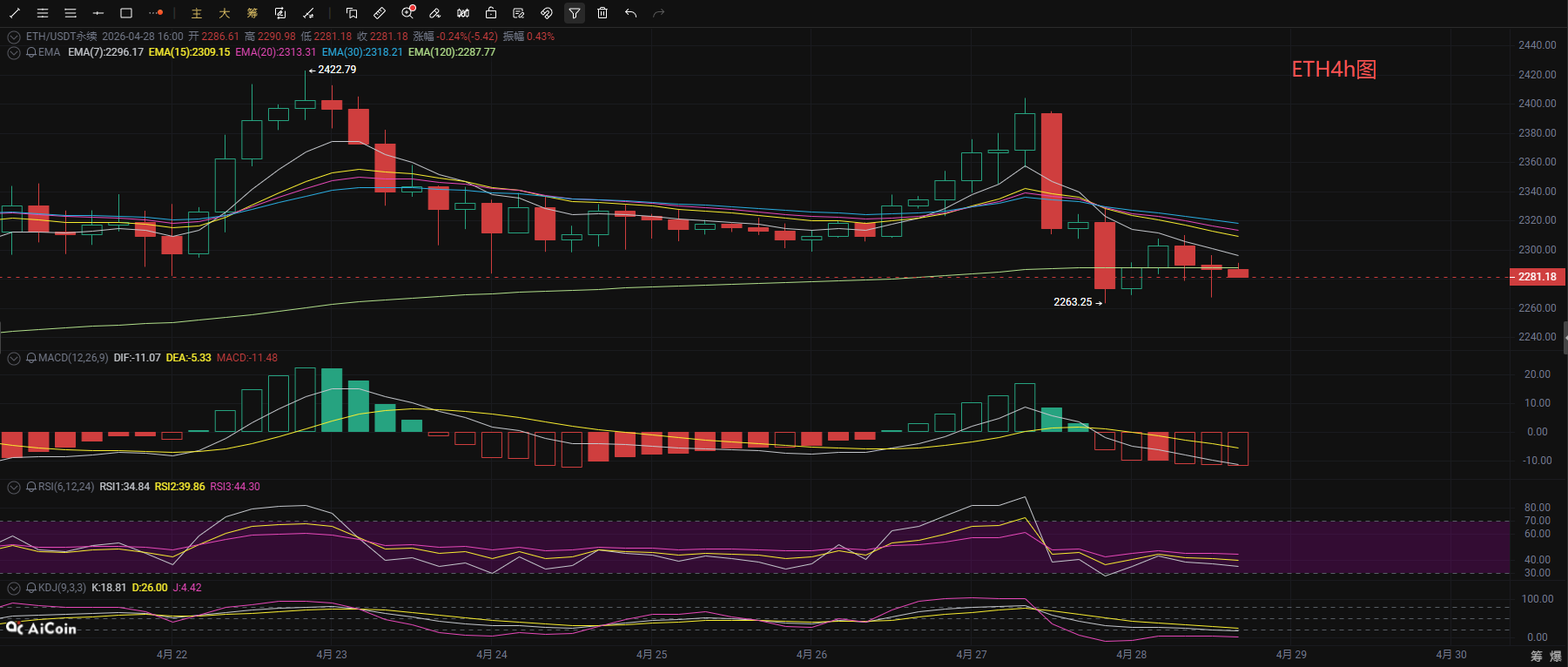
Task: Delete drawings with the trash icon
Action: pos(602,13)
